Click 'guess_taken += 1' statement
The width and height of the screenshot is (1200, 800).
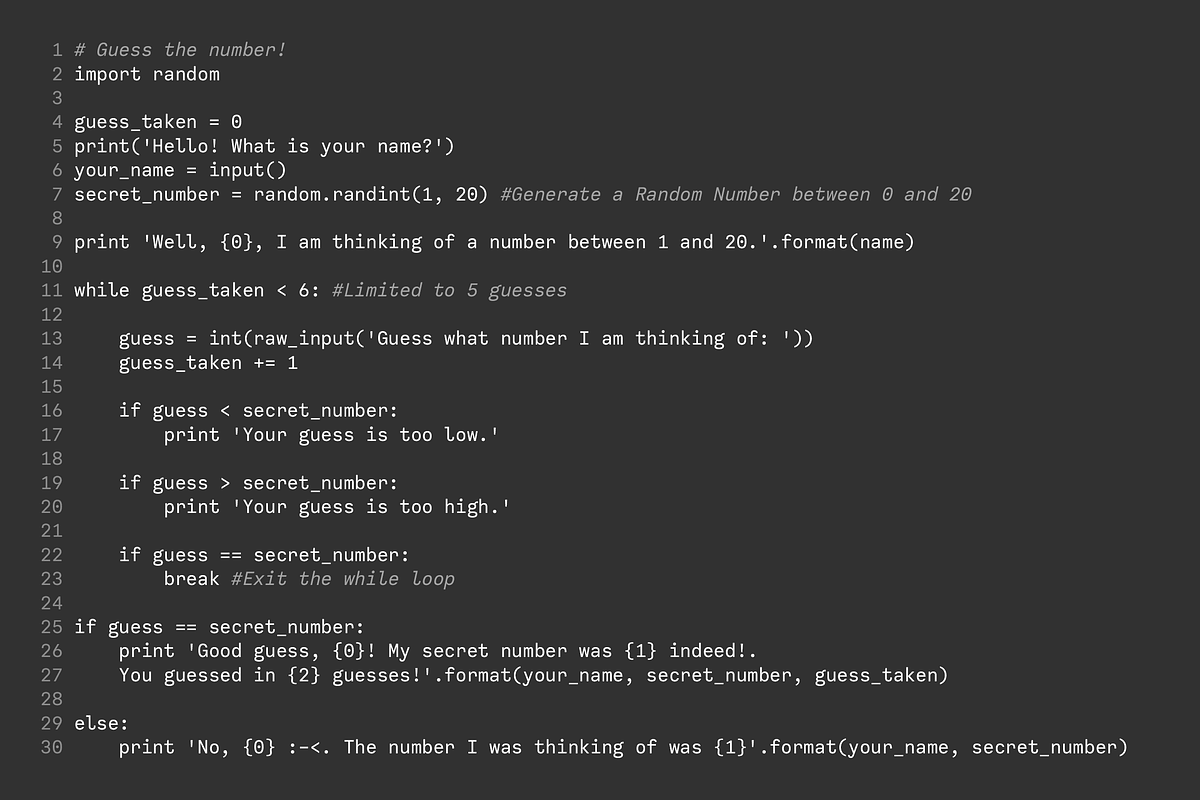click(208, 362)
